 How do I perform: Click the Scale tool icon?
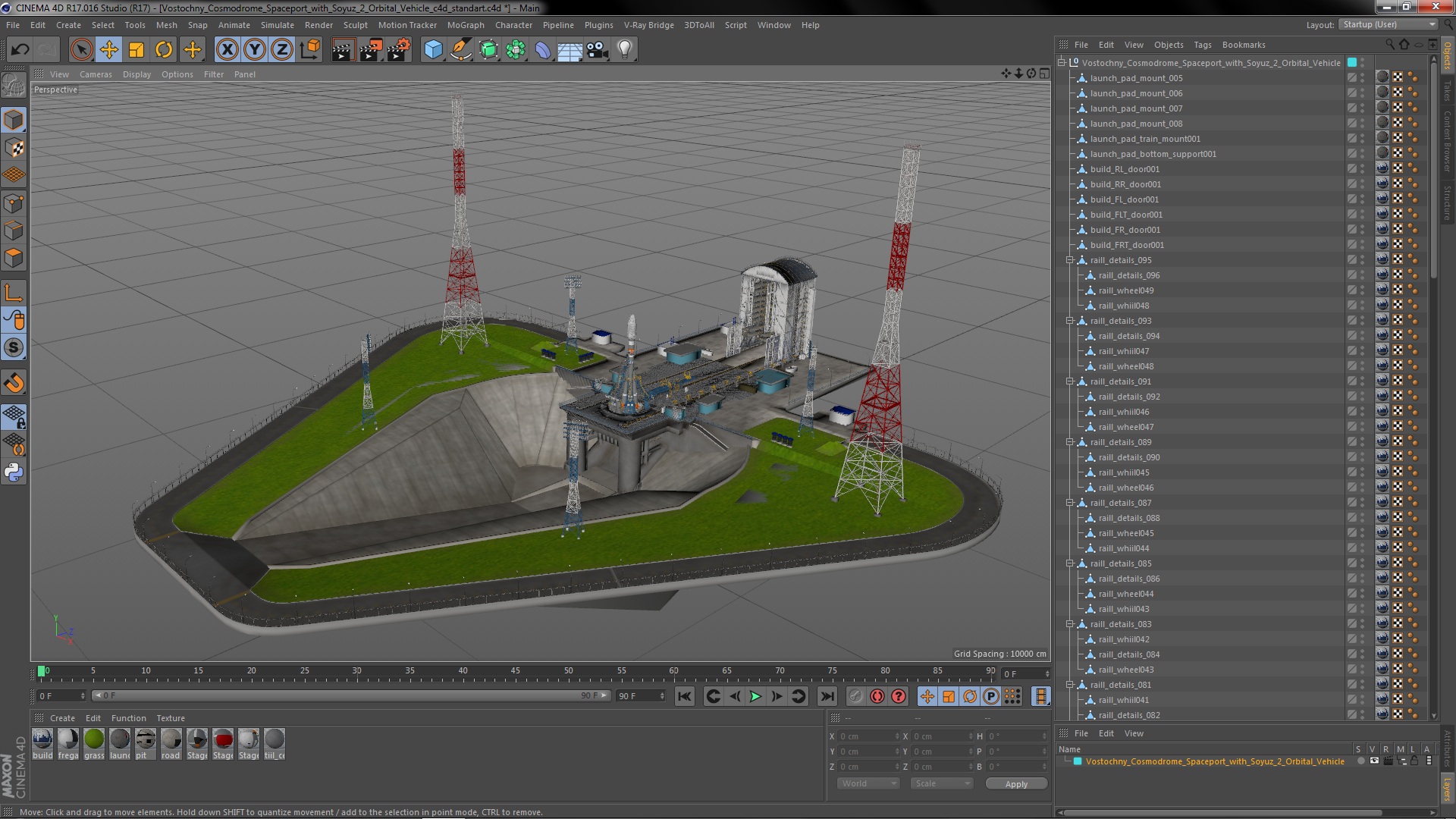(x=136, y=50)
